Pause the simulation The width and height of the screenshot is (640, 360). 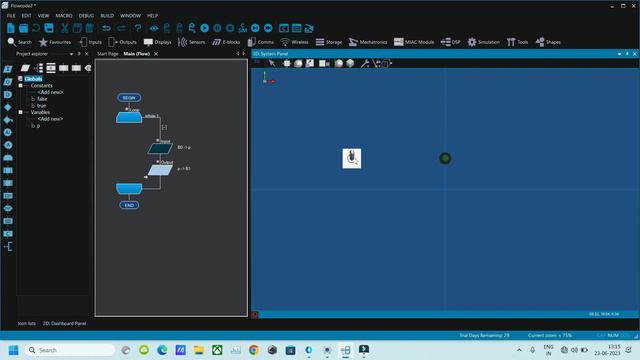pyautogui.click(x=218, y=28)
